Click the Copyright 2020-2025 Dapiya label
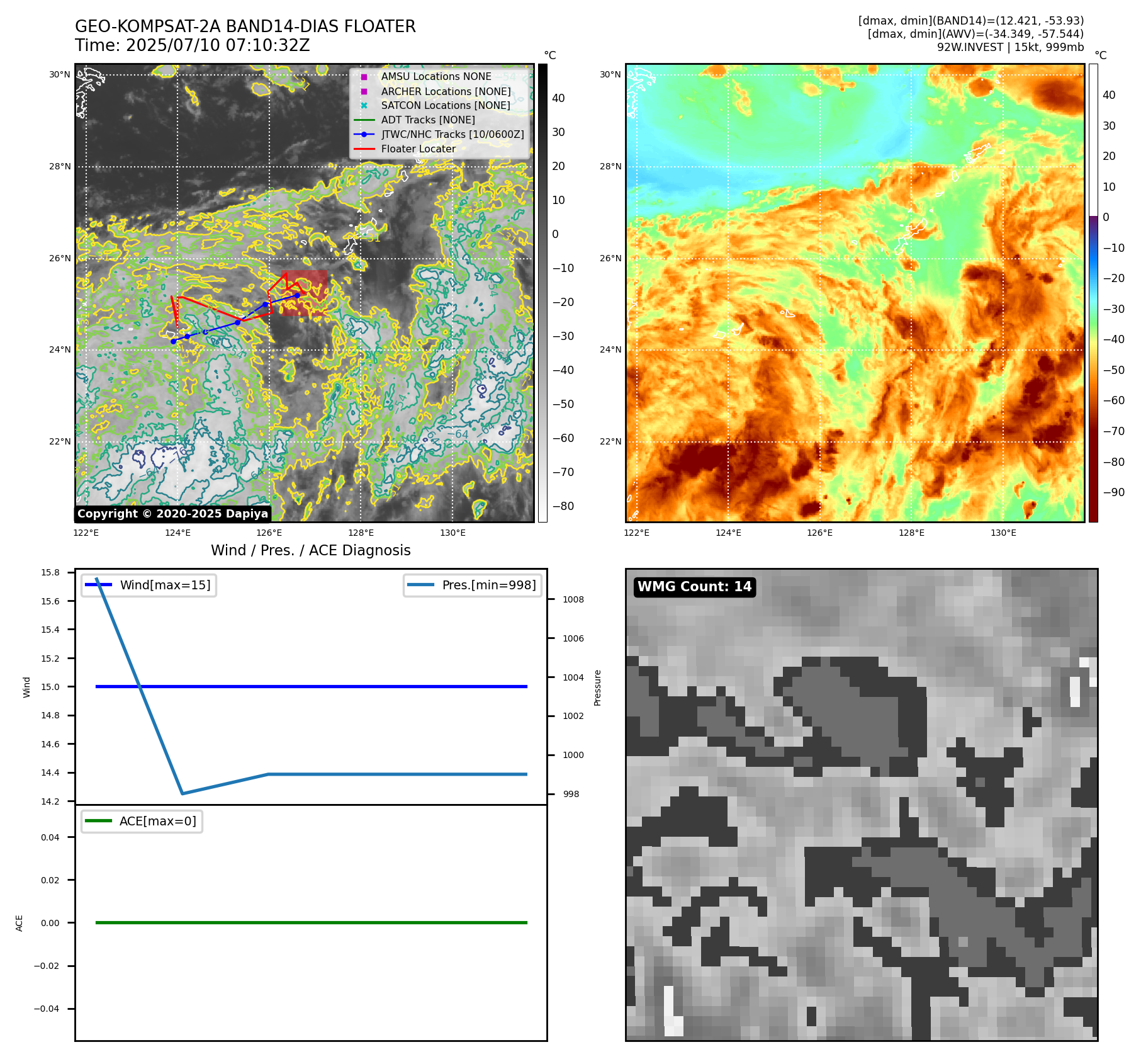The width and height of the screenshot is (1141, 1064). pos(172,514)
